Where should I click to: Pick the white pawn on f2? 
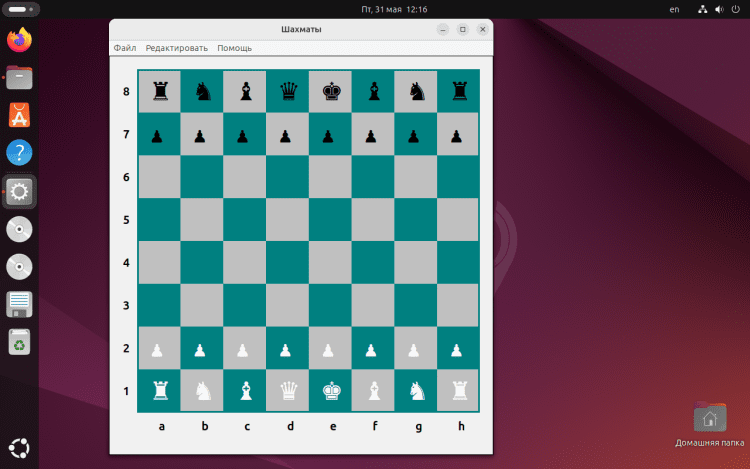tap(371, 350)
